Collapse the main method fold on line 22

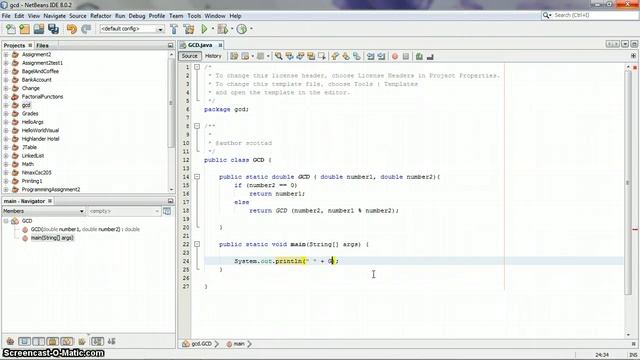197,244
